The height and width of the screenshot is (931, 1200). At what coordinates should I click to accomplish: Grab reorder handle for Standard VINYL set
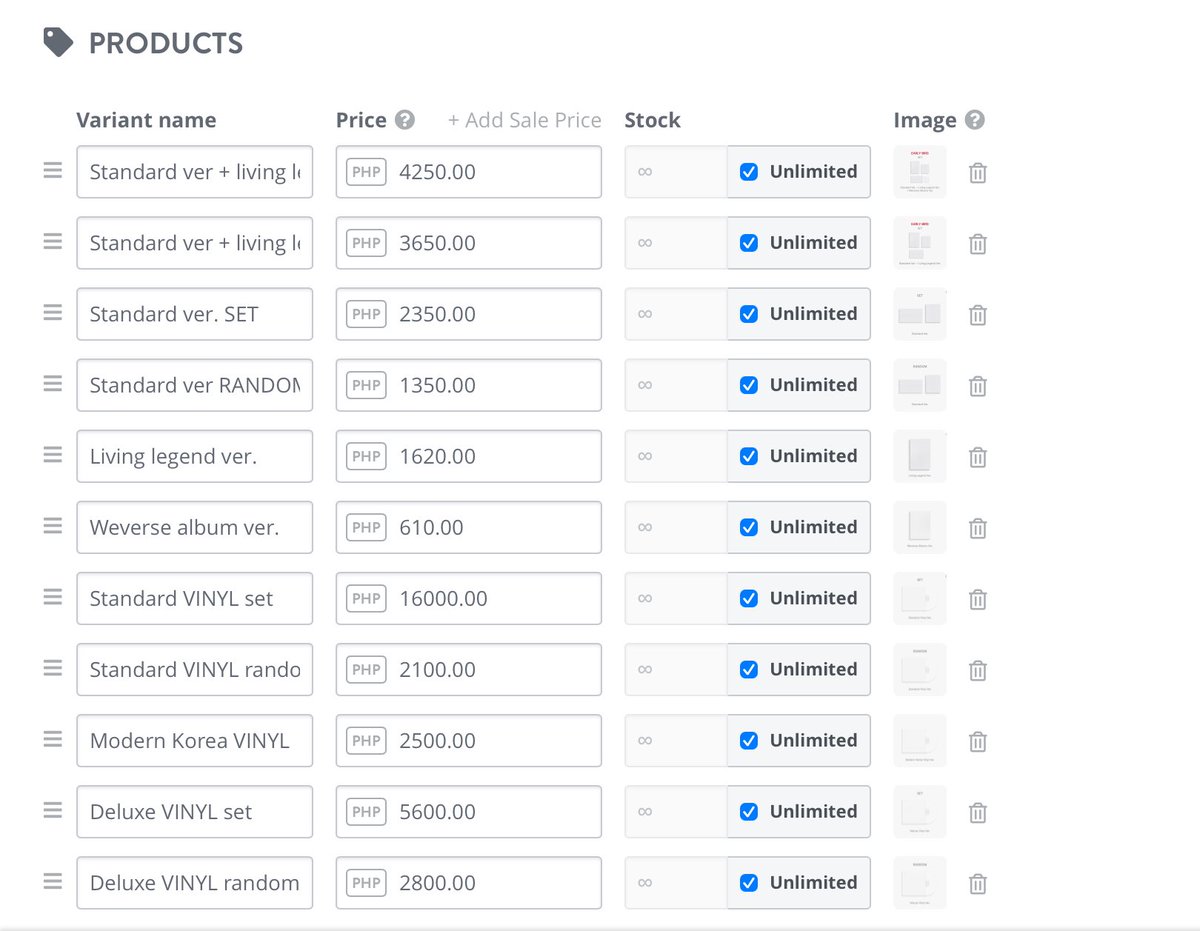(x=53, y=597)
